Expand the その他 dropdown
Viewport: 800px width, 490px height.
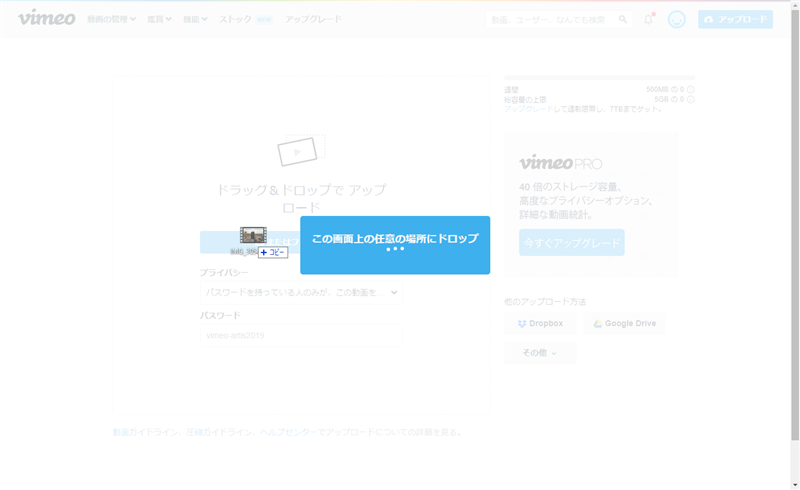click(x=540, y=353)
